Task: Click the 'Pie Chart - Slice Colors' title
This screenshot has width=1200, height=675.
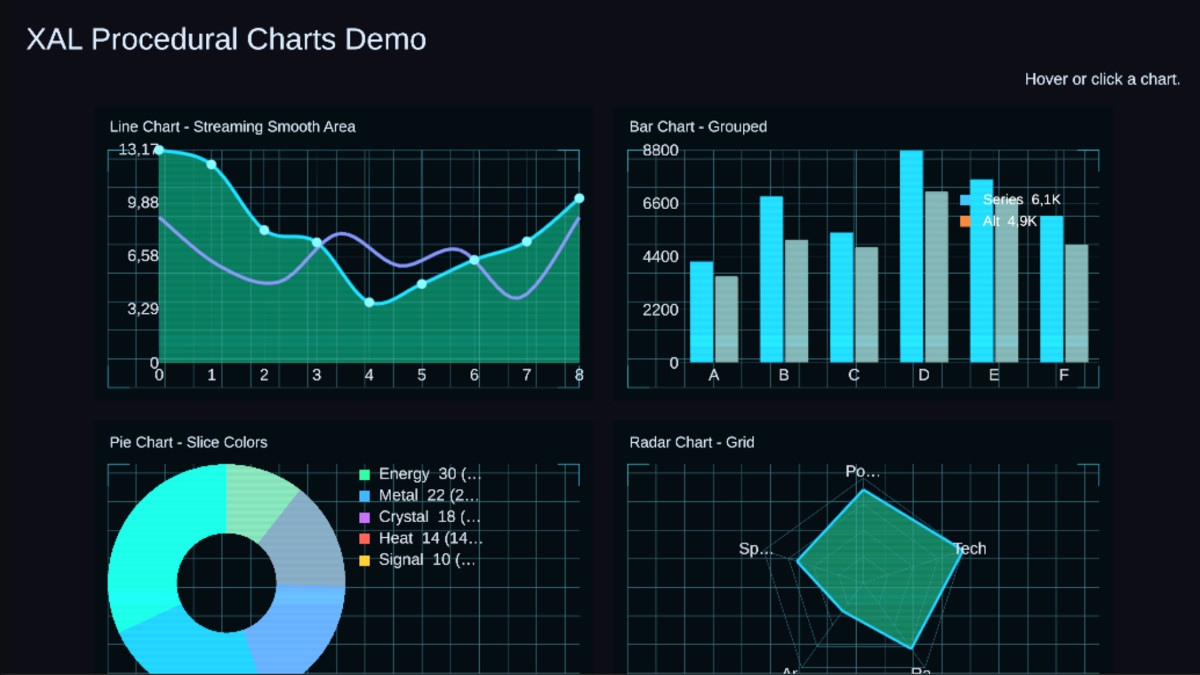Action: (x=188, y=442)
